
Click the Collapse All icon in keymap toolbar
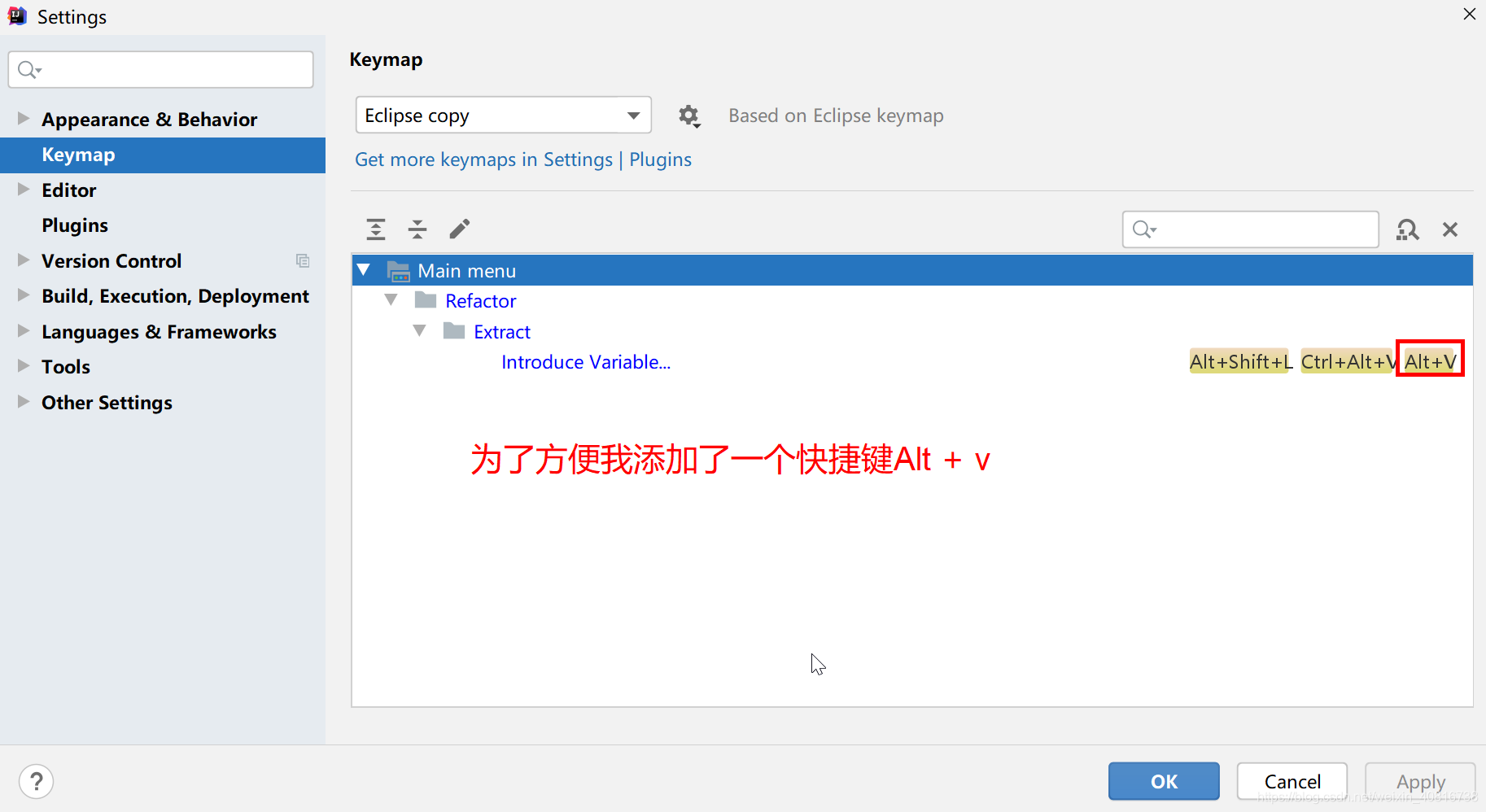coord(417,229)
